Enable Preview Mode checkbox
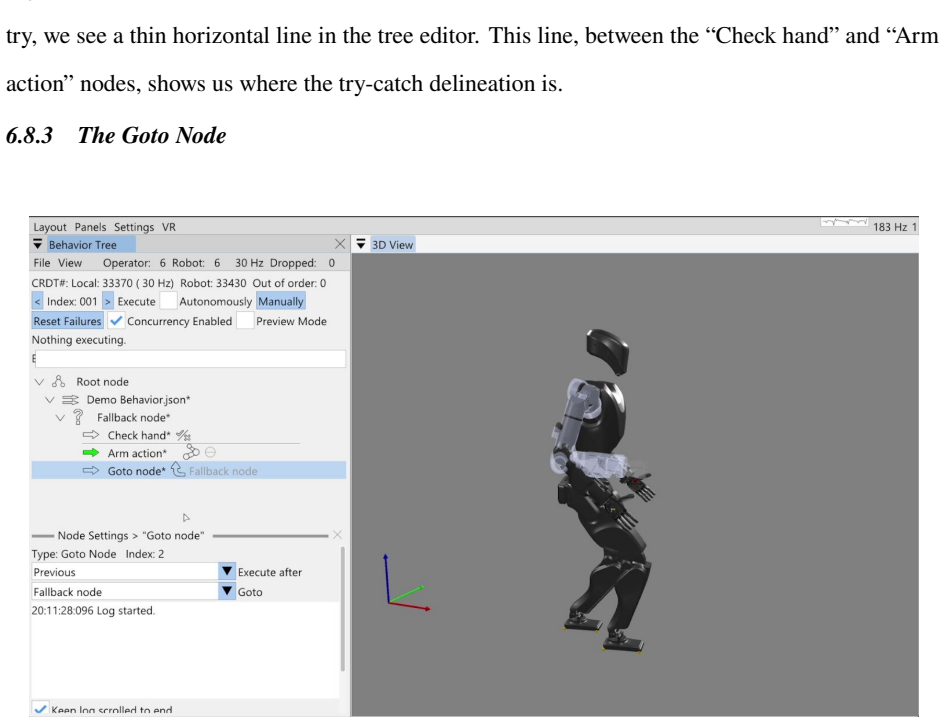The width and height of the screenshot is (945, 723). [x=245, y=321]
